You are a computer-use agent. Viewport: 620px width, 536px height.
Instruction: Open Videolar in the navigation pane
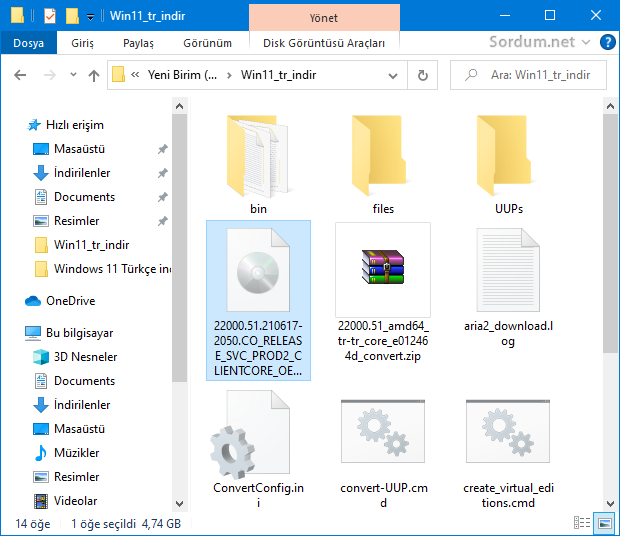tap(65, 501)
